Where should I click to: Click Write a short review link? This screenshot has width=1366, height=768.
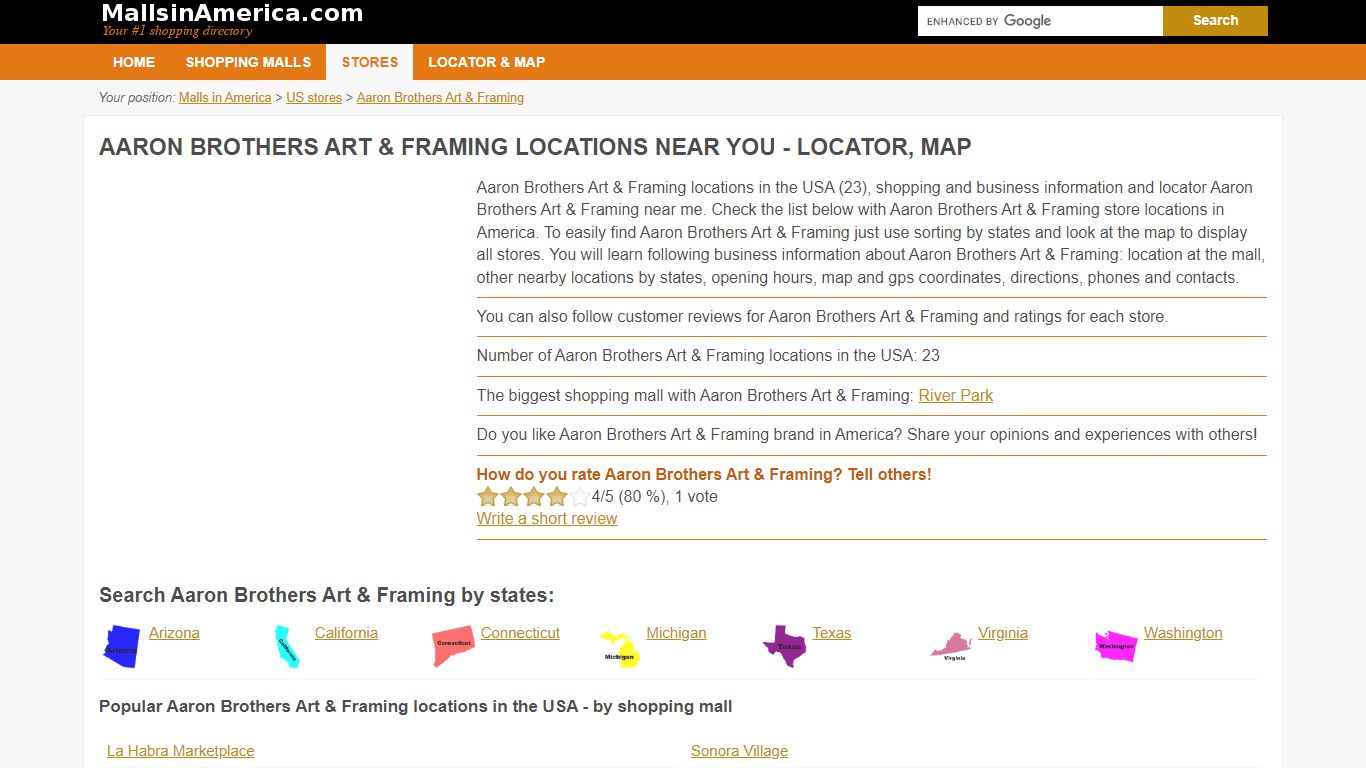pyautogui.click(x=547, y=518)
